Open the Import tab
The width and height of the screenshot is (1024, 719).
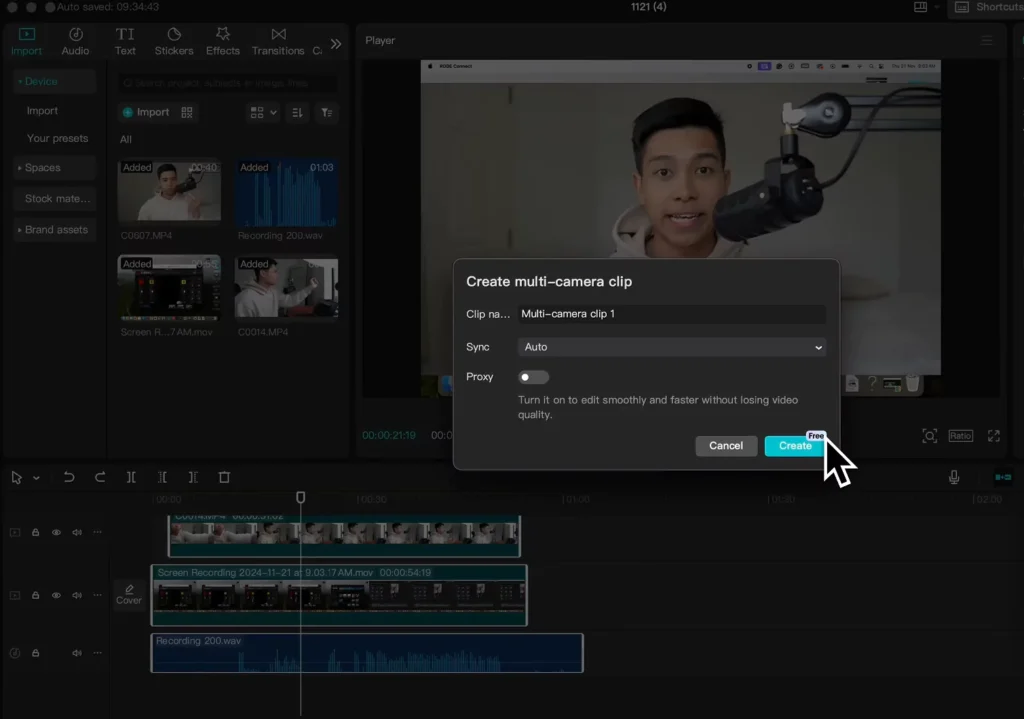click(26, 41)
